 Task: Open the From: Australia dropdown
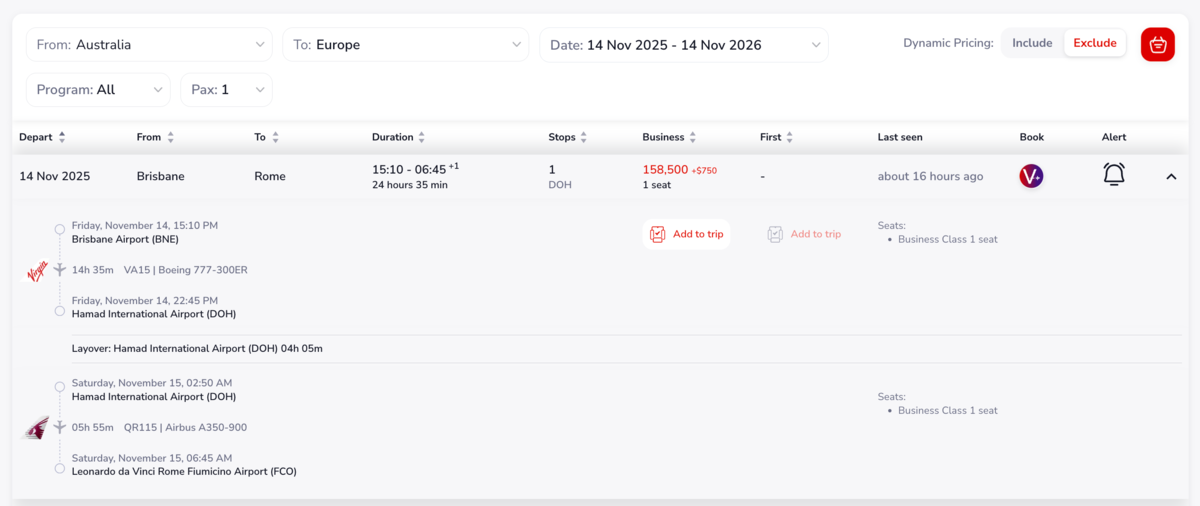point(149,45)
